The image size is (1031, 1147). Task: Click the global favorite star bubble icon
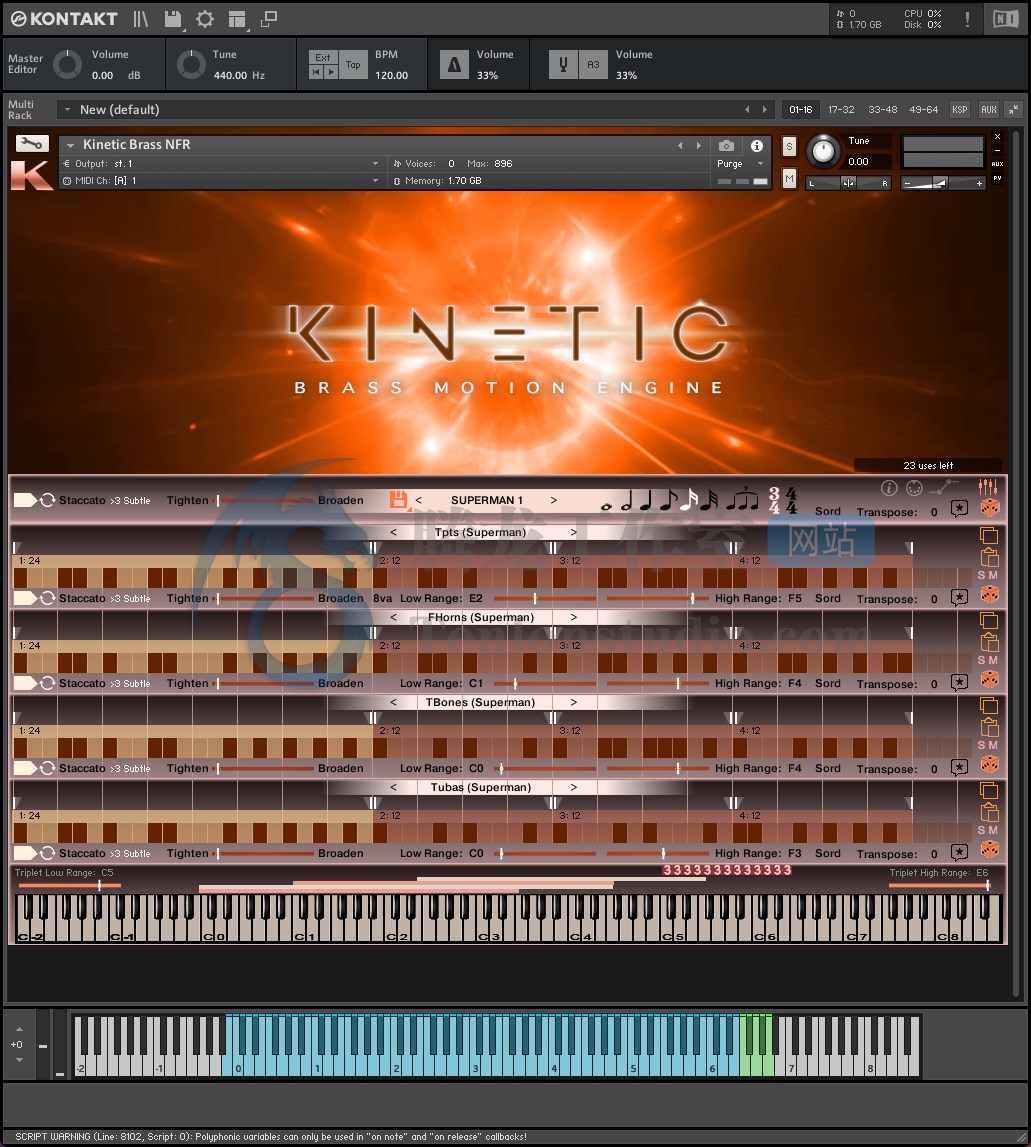(959, 508)
